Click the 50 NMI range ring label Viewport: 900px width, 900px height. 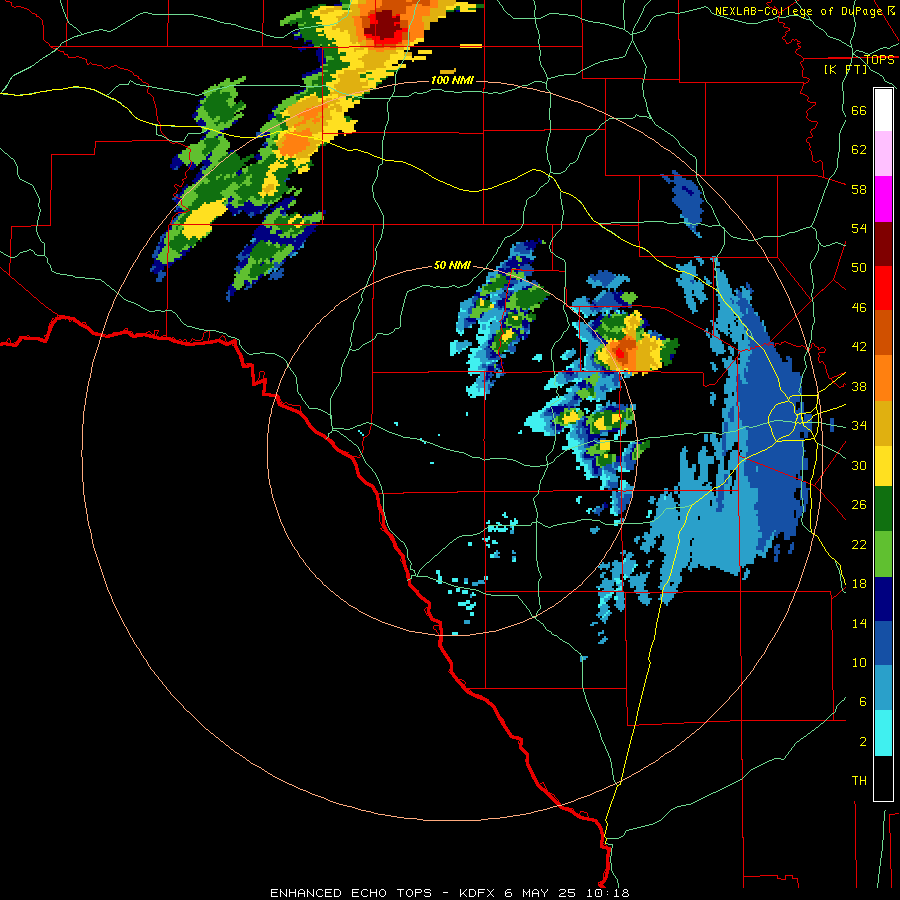452,265
